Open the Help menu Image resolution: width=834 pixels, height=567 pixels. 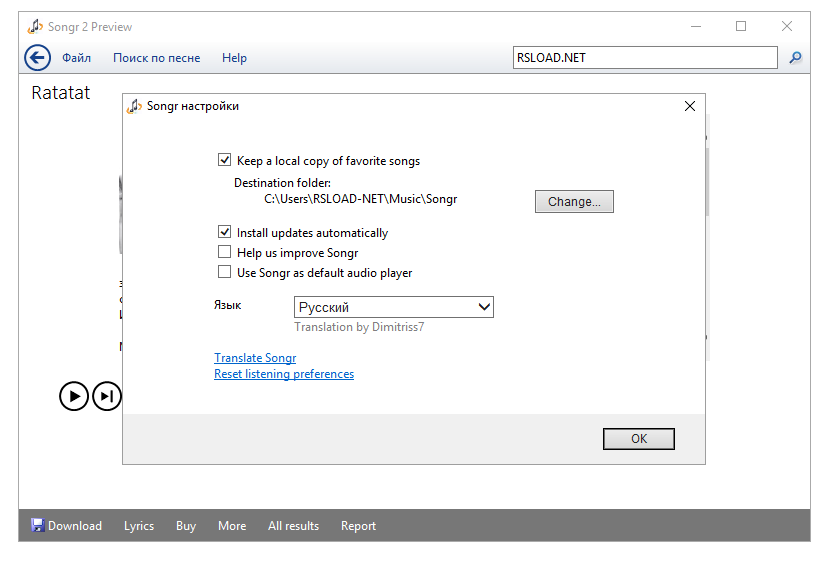tap(234, 58)
